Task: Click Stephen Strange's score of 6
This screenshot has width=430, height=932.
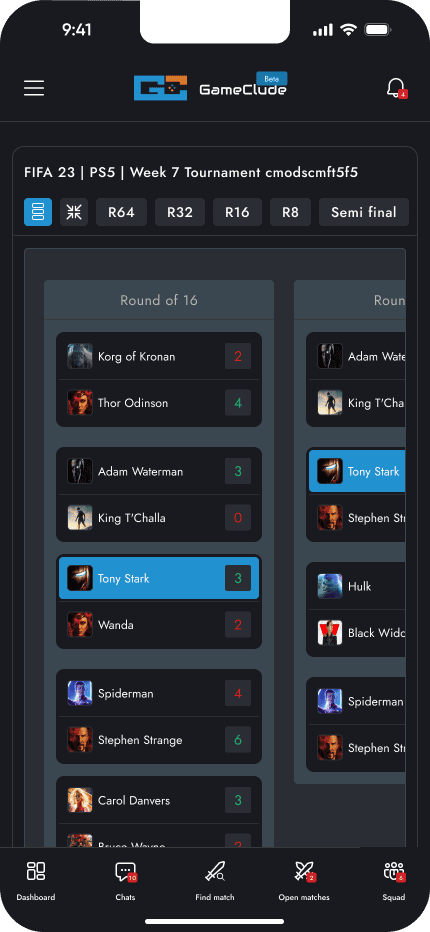Action: (238, 740)
